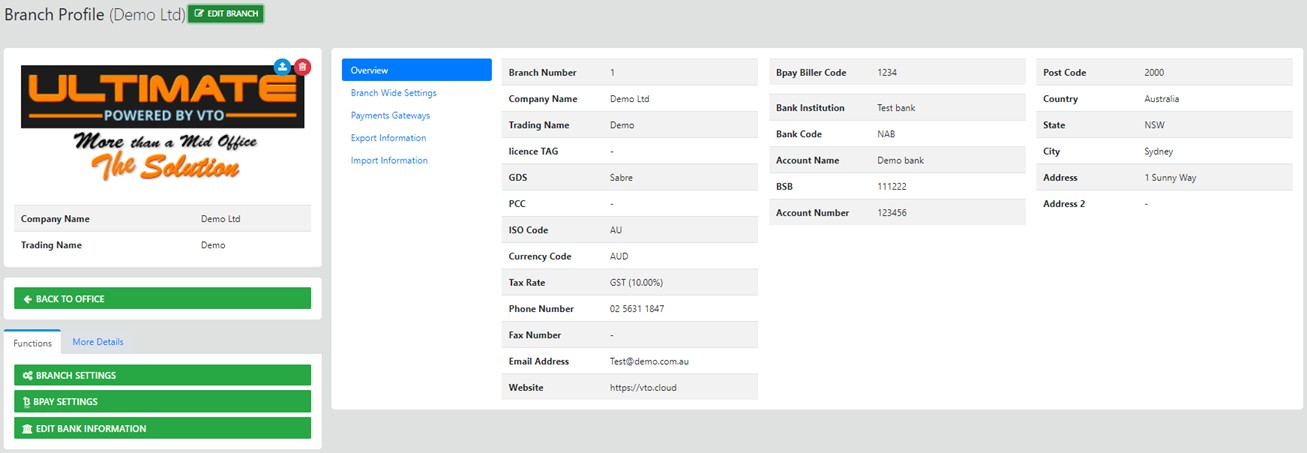
Task: Switch to the More Details tab
Action: point(98,342)
